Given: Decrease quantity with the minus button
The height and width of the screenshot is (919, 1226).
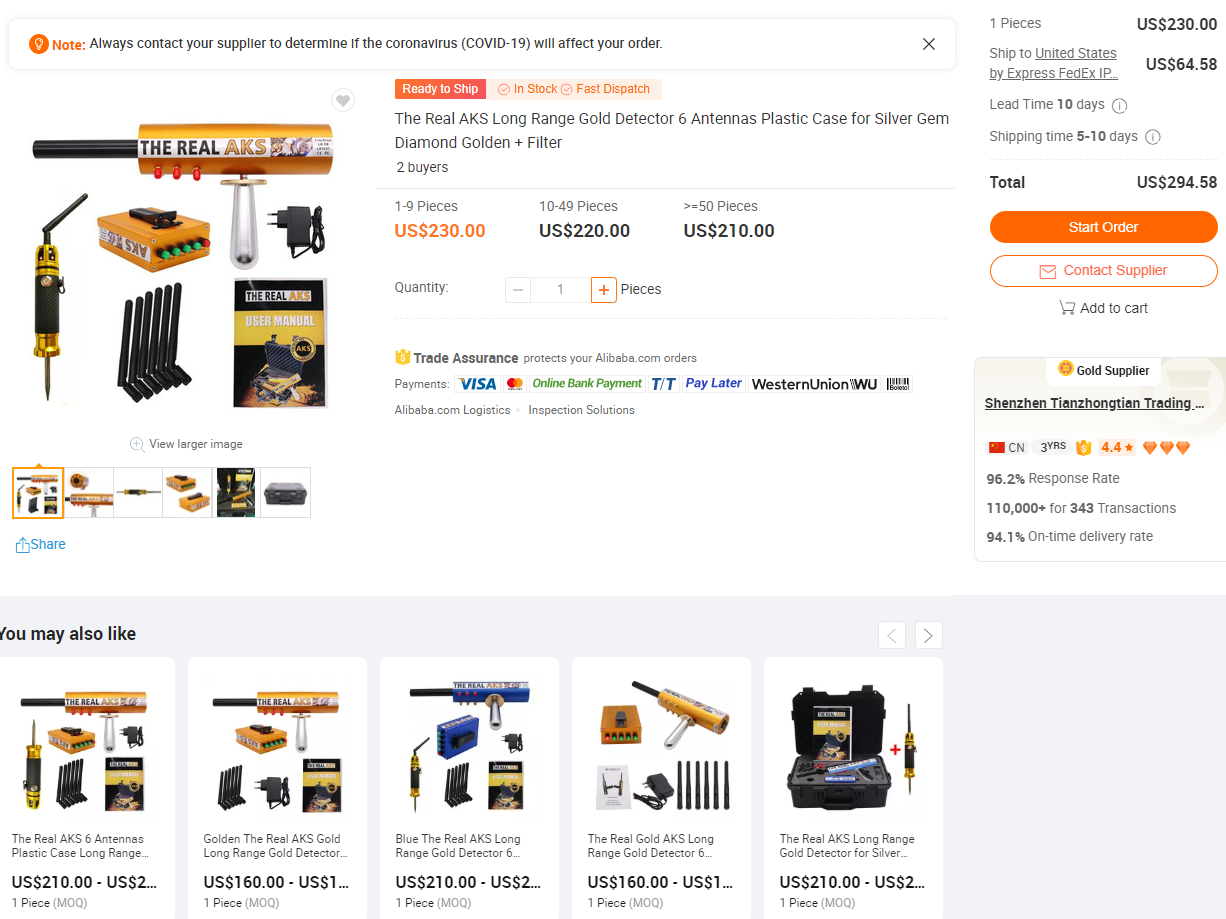Looking at the screenshot, I should pos(517,290).
